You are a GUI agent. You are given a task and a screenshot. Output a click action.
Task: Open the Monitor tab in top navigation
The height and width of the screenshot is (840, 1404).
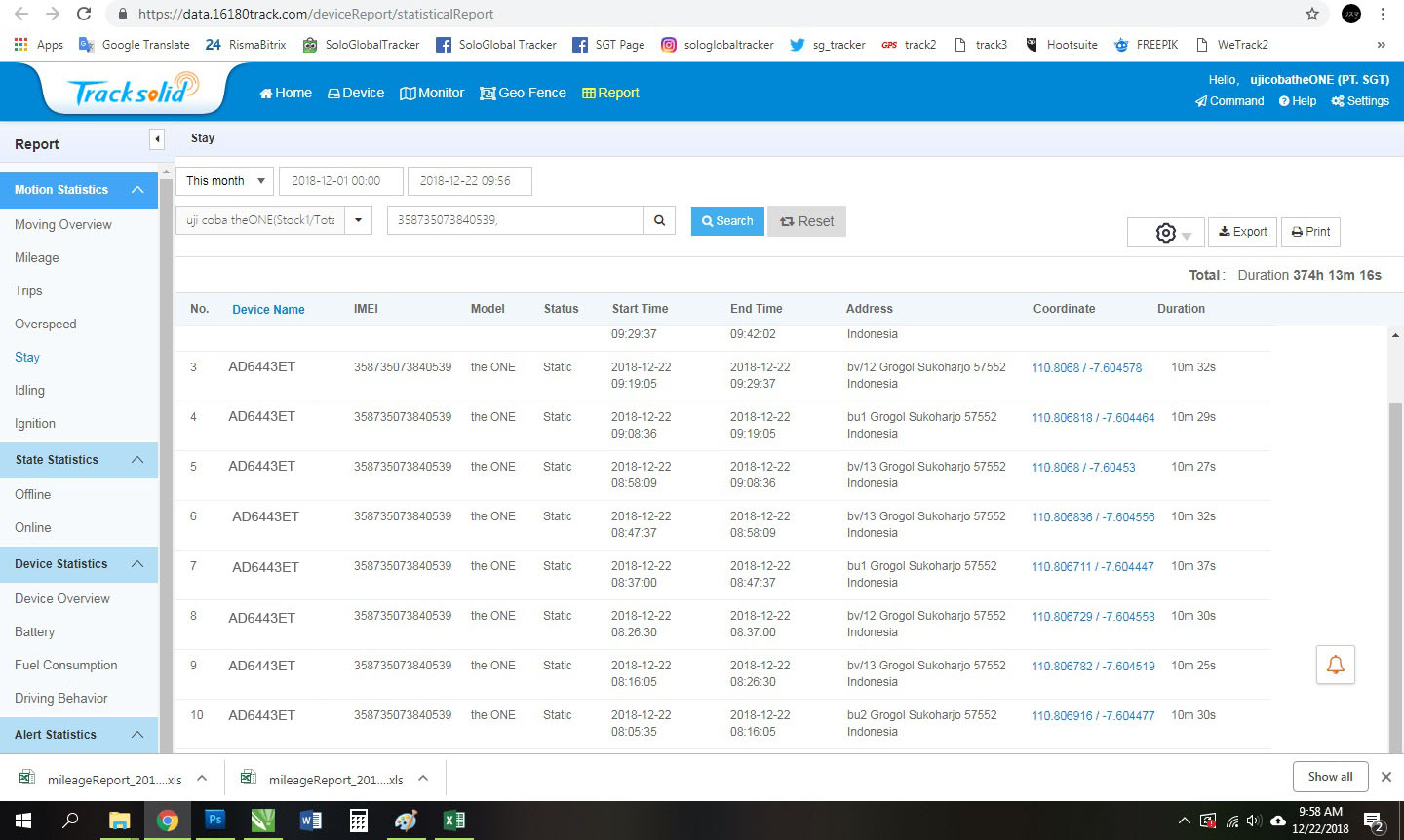coord(432,93)
